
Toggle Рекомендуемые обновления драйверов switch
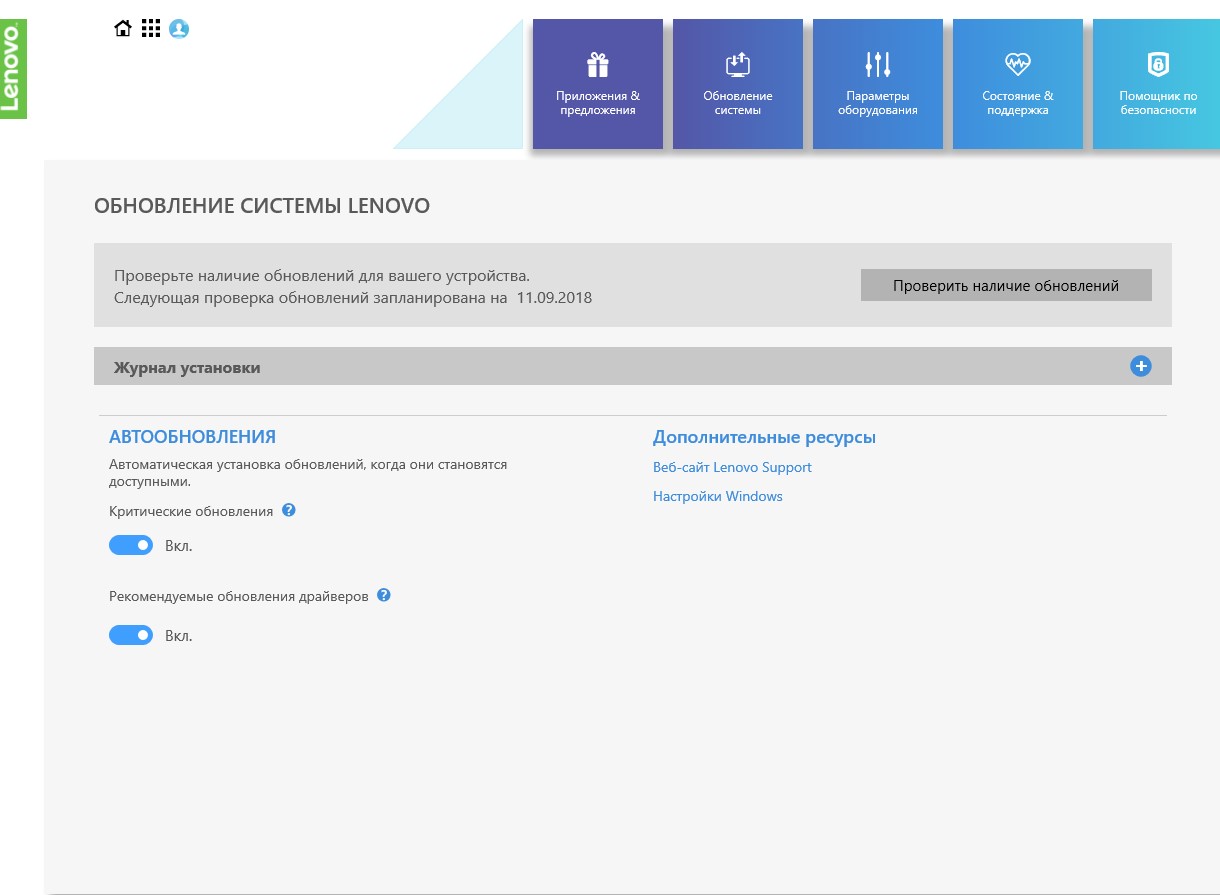(x=131, y=635)
